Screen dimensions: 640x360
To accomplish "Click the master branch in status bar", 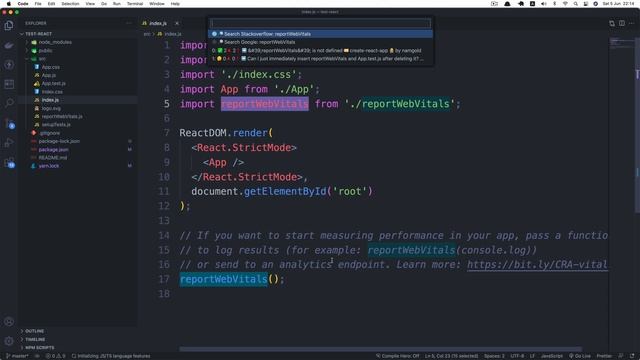I will [x=17, y=356].
